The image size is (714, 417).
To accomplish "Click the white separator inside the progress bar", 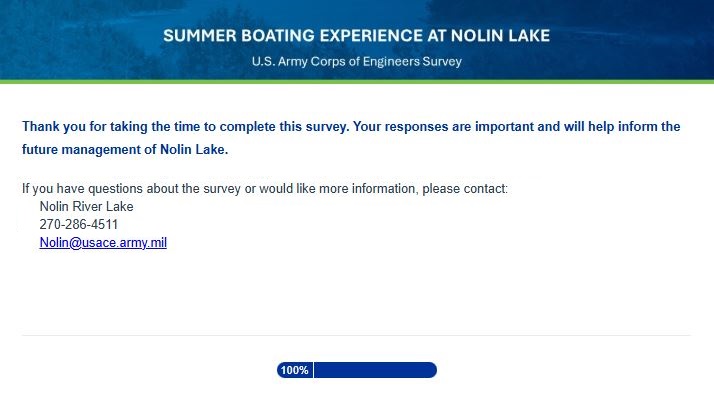I will (x=314, y=370).
